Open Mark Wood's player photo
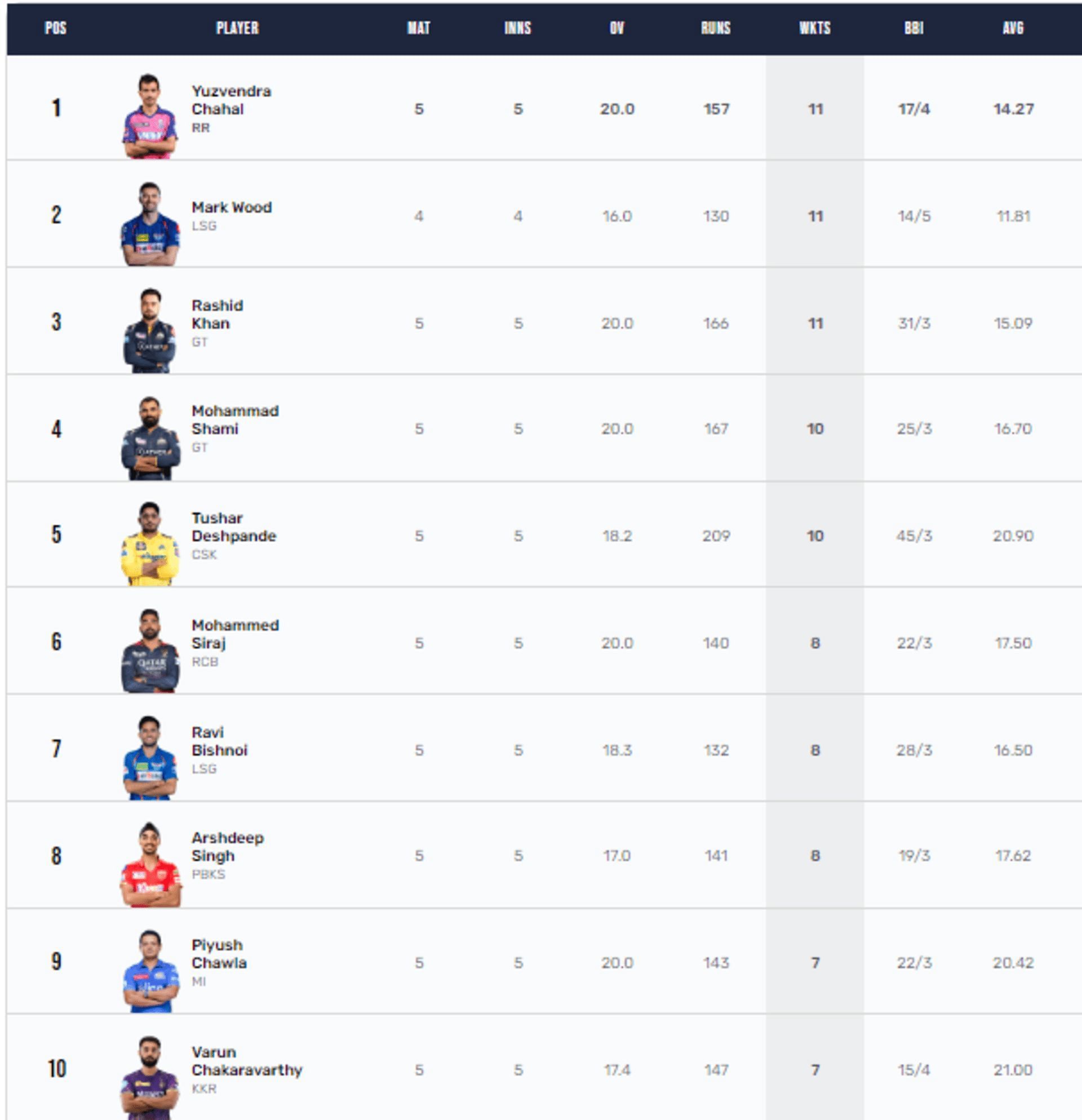The width and height of the screenshot is (1082, 1120). click(x=150, y=223)
